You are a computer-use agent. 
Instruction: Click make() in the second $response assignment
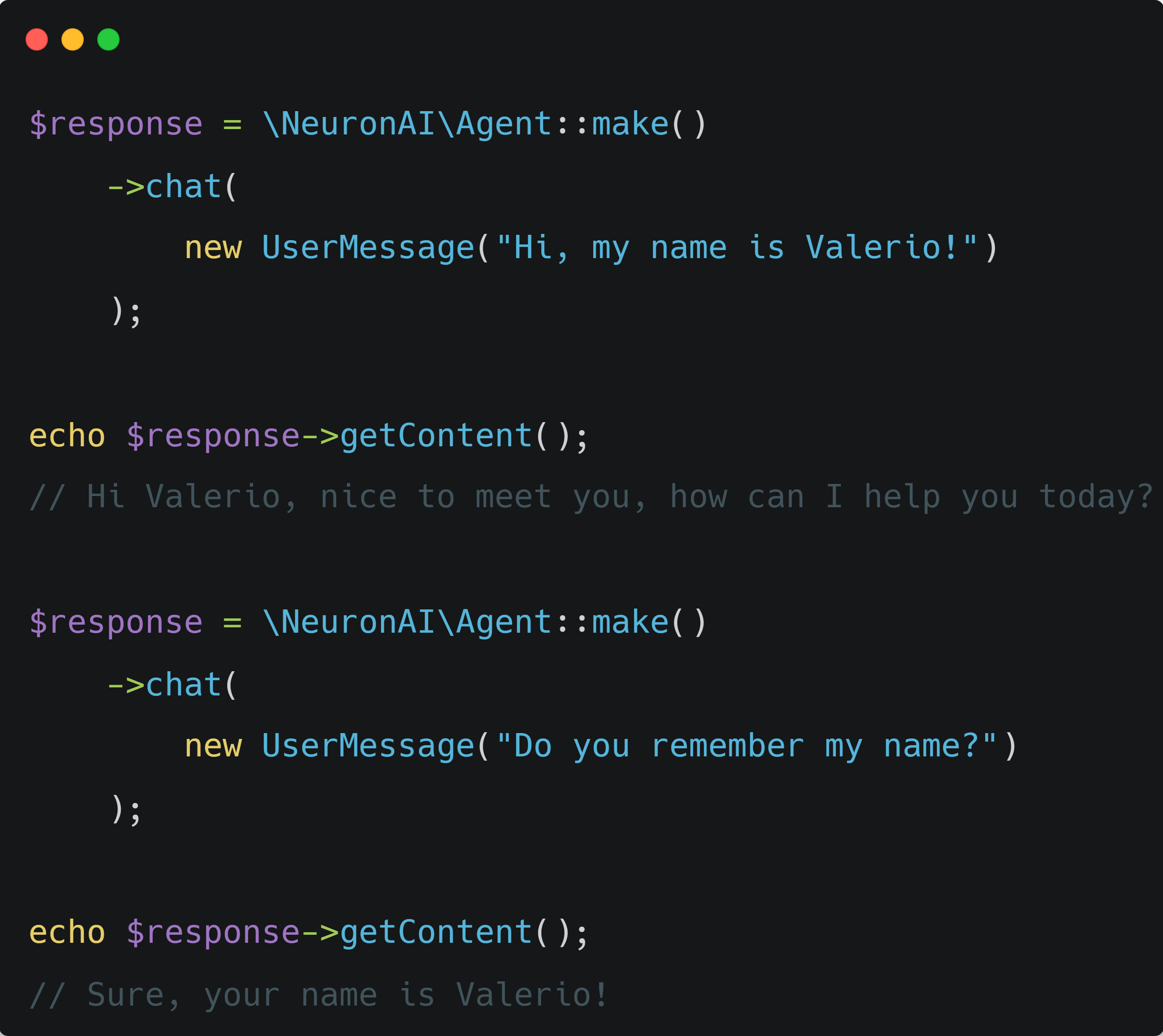point(649,622)
